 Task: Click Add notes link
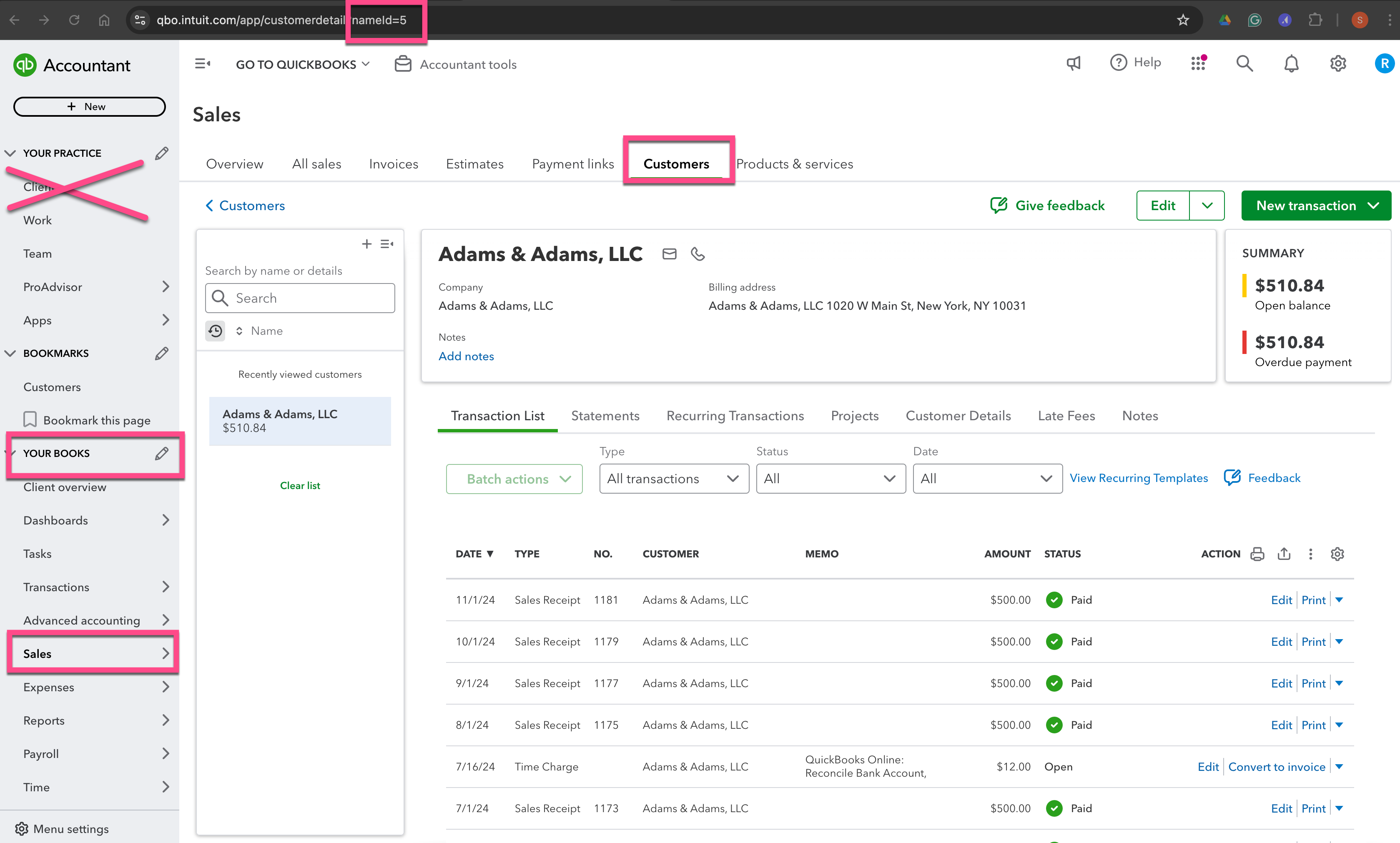coord(466,356)
